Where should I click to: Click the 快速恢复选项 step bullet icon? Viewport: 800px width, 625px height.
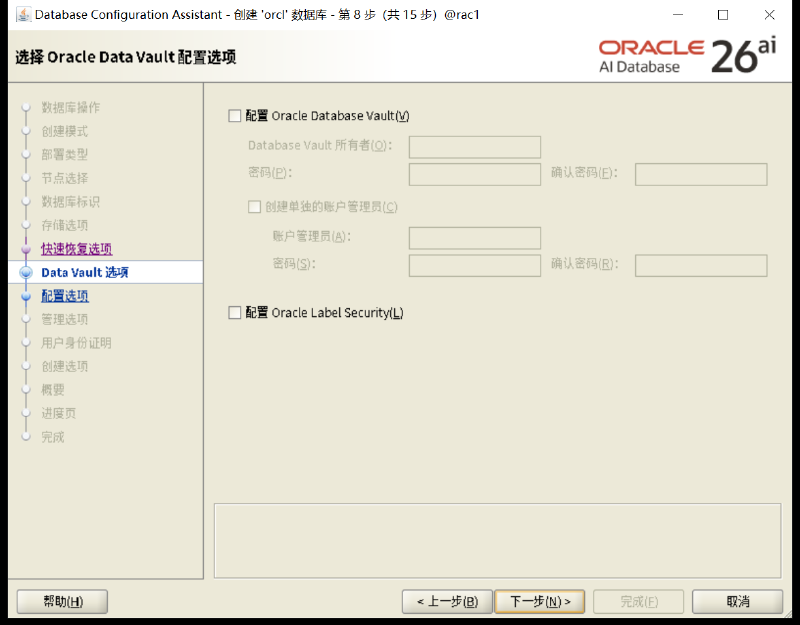pos(26,249)
